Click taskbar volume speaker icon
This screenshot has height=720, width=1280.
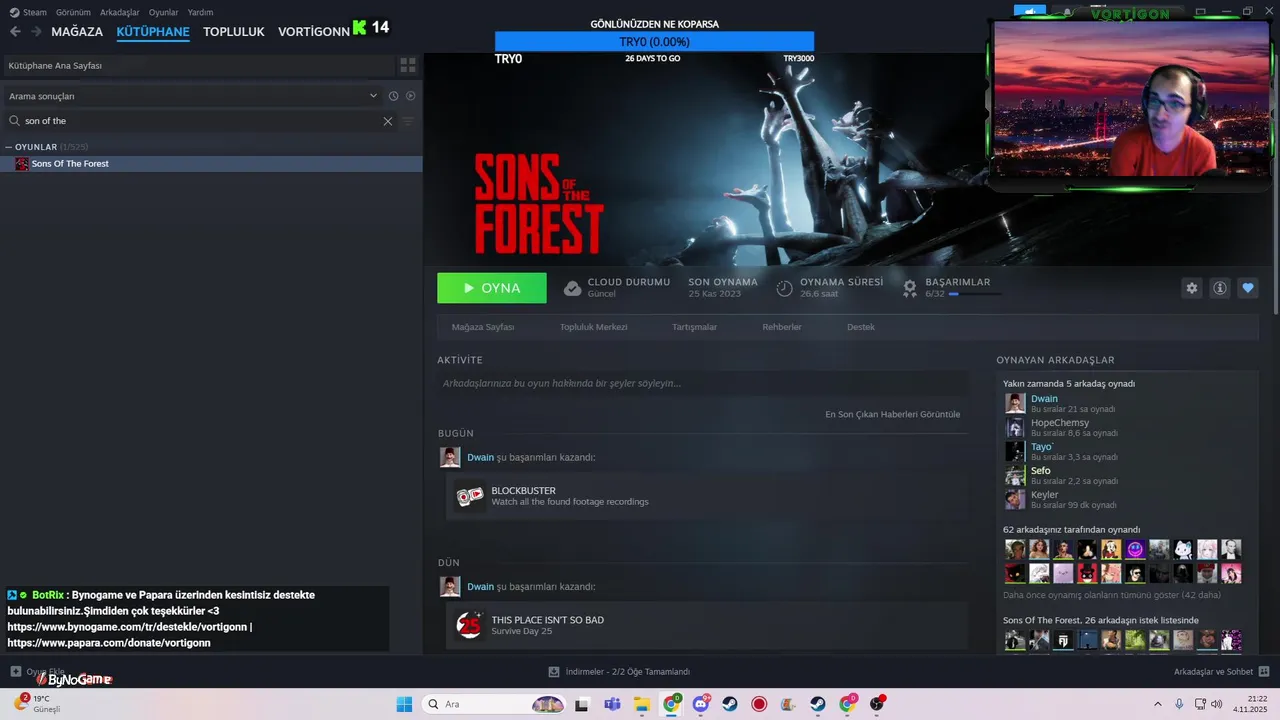point(1216,704)
